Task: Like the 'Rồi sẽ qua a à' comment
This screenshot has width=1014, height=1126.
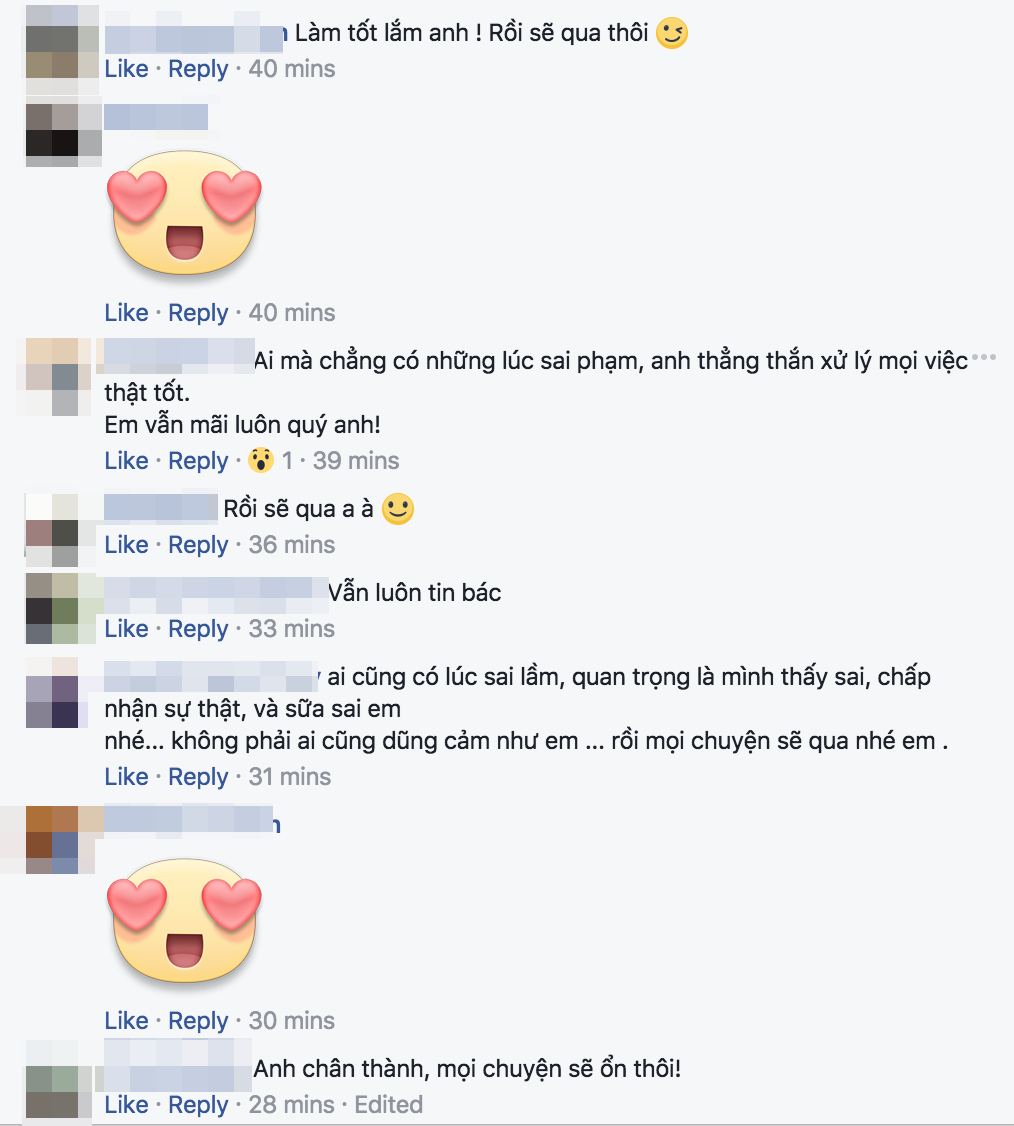Action: click(126, 545)
